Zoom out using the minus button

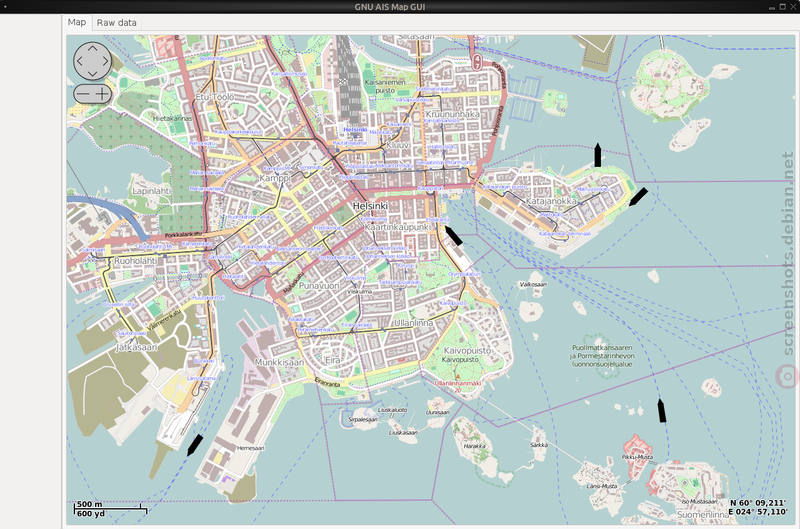tap(83, 94)
